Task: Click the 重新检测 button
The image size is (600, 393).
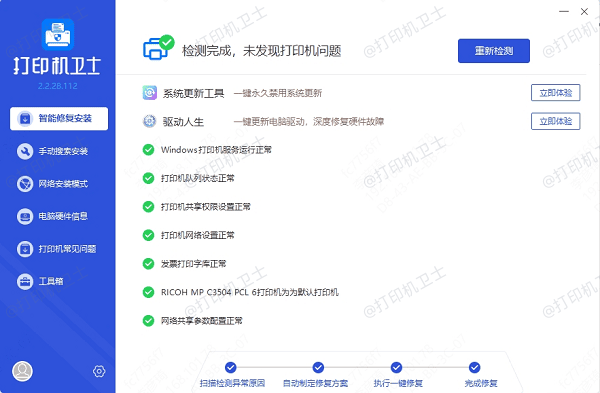Action: tap(494, 51)
